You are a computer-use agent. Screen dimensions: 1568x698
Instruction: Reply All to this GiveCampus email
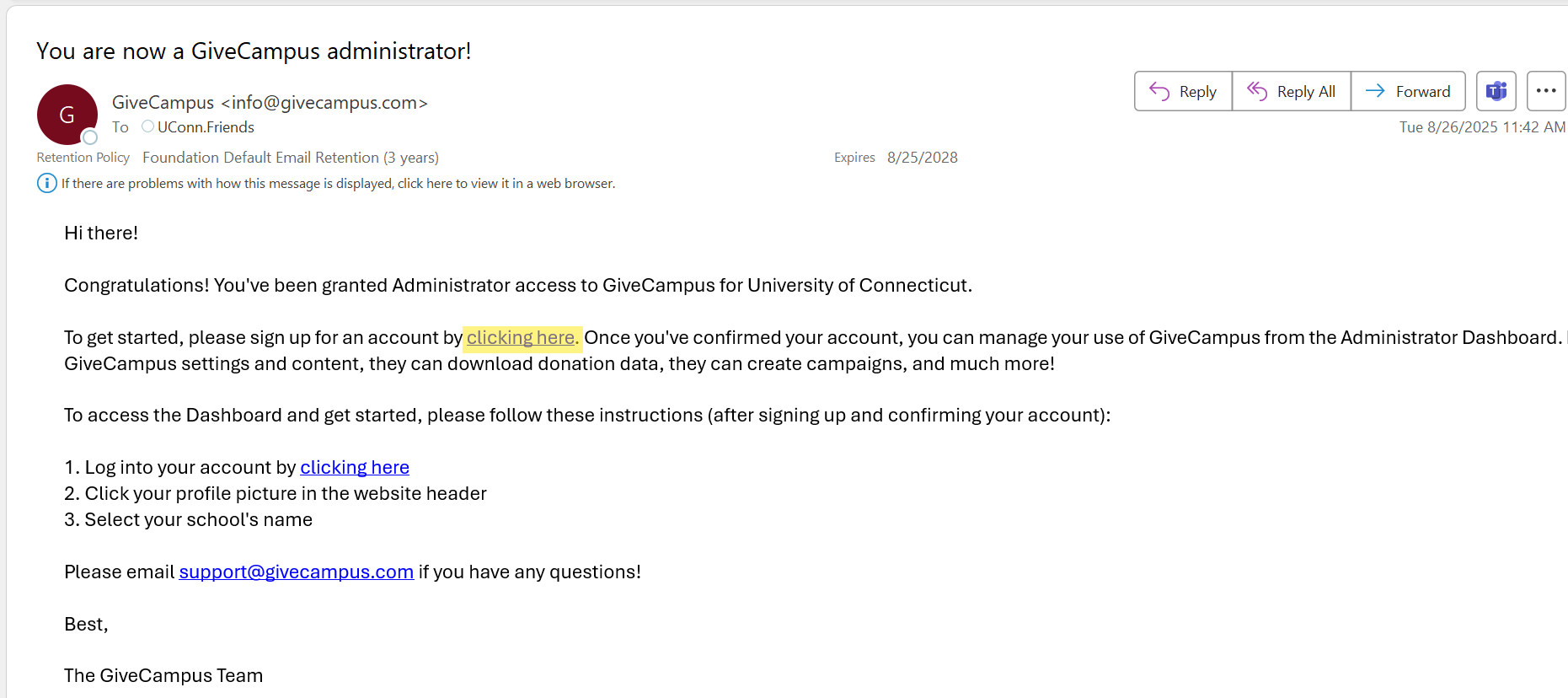[1292, 92]
